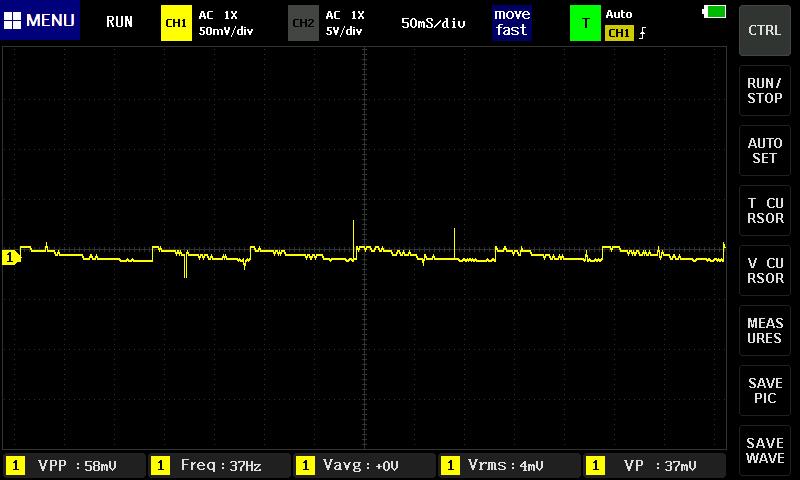The image size is (800, 480).
Task: Click channel badge beside Freq readout
Action: click(160, 465)
